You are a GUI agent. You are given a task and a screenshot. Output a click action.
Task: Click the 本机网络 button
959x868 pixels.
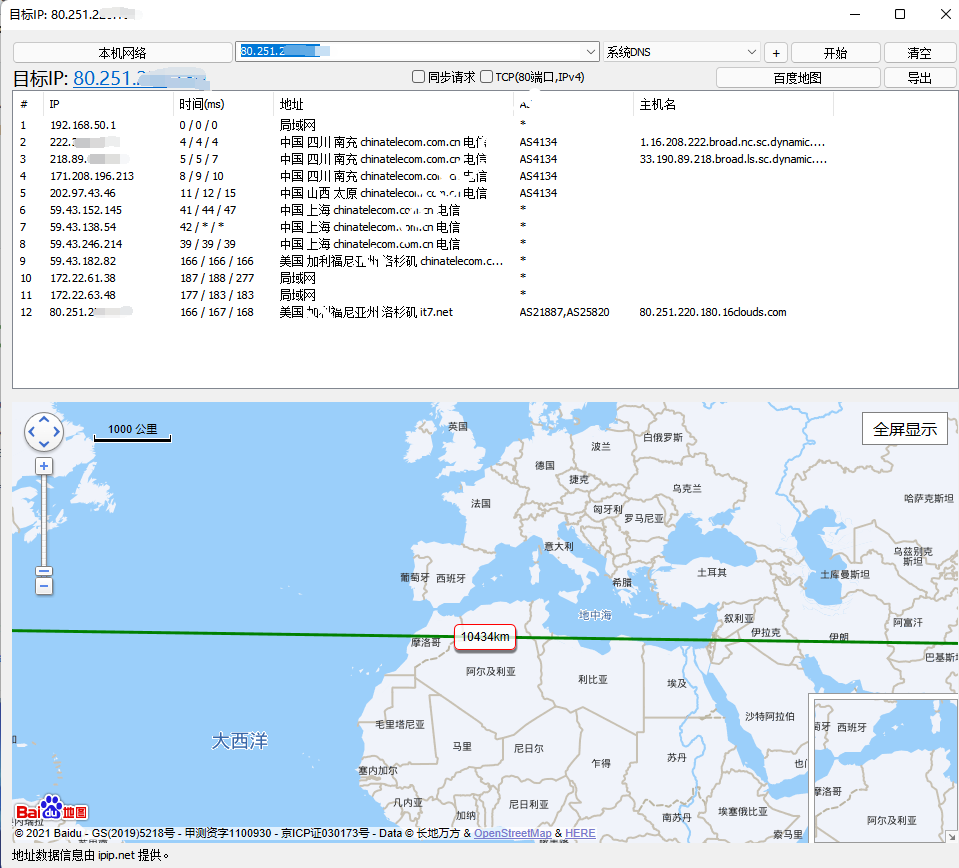click(121, 52)
